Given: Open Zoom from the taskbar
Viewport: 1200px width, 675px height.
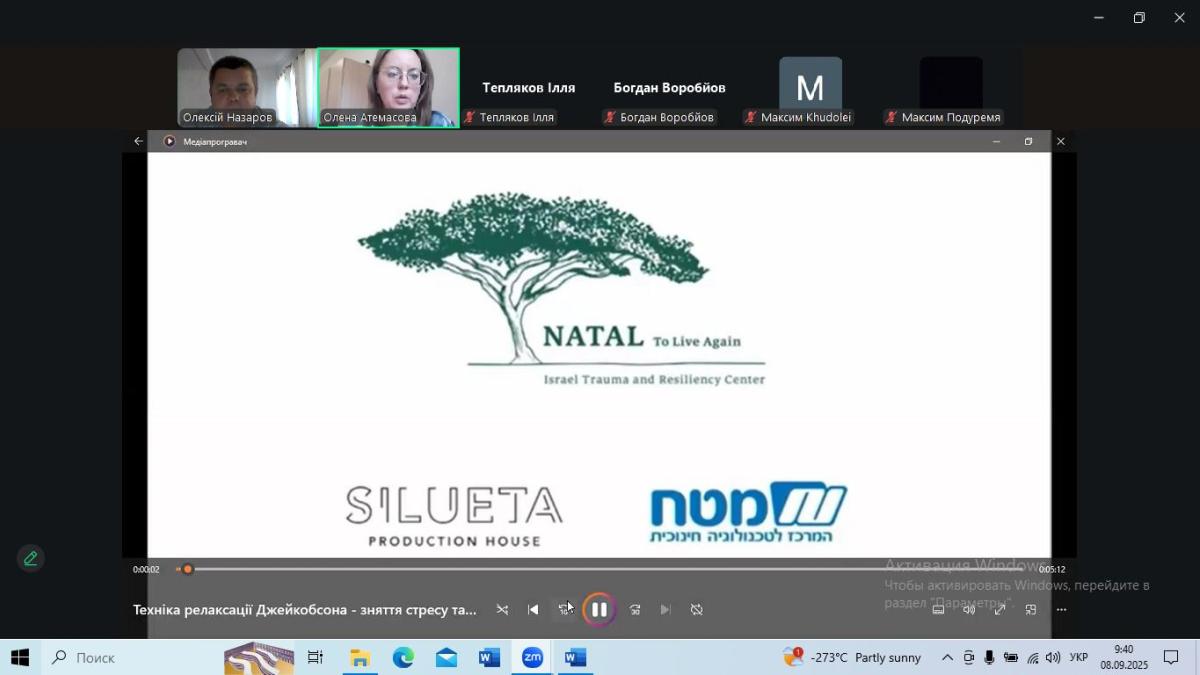Looking at the screenshot, I should pyautogui.click(x=532, y=657).
